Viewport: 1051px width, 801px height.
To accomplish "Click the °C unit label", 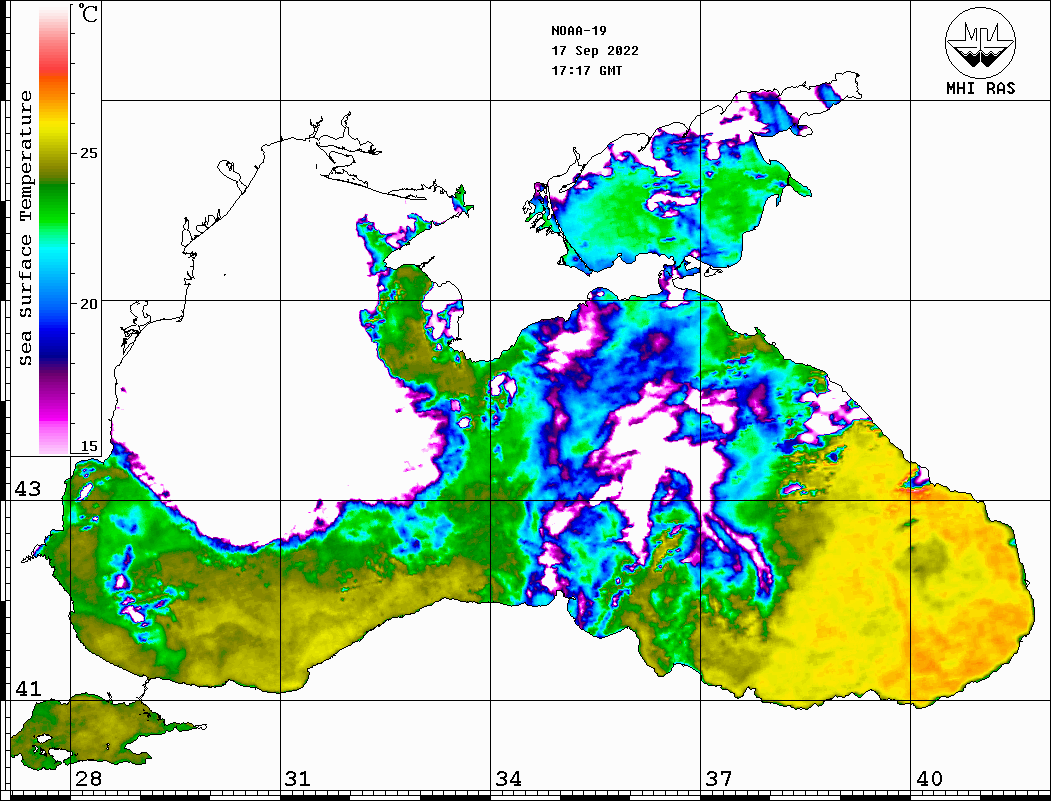I will tap(88, 13).
